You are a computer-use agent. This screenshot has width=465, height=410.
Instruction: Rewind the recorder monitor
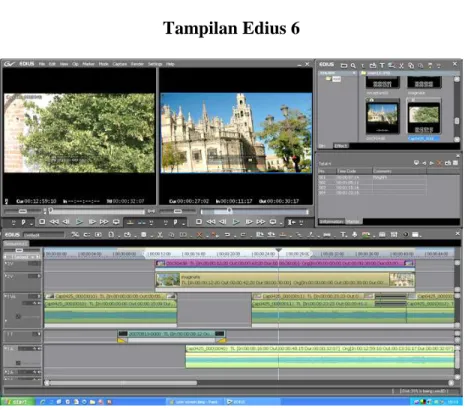tap(211, 222)
